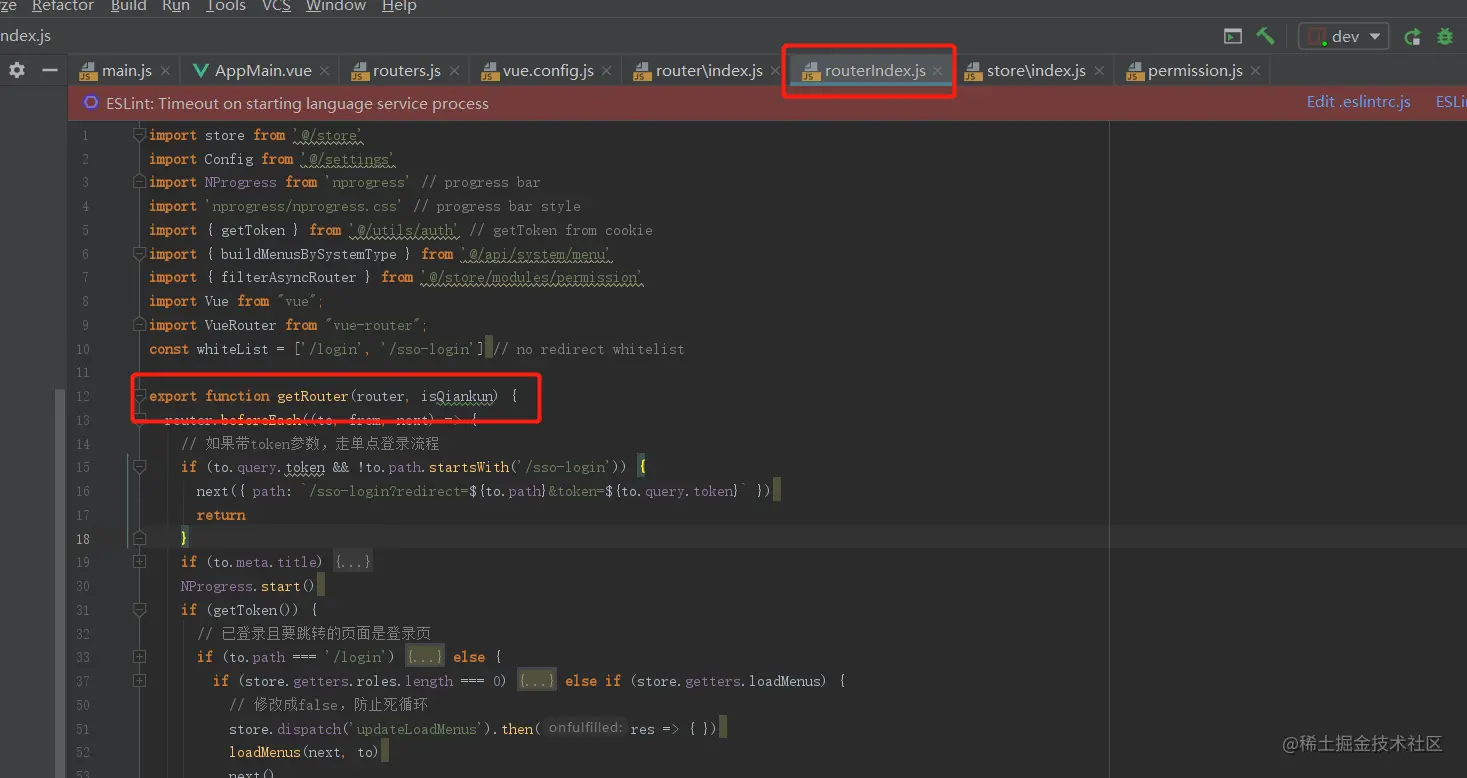Hide the side panel with the dash icon

[x=49, y=70]
